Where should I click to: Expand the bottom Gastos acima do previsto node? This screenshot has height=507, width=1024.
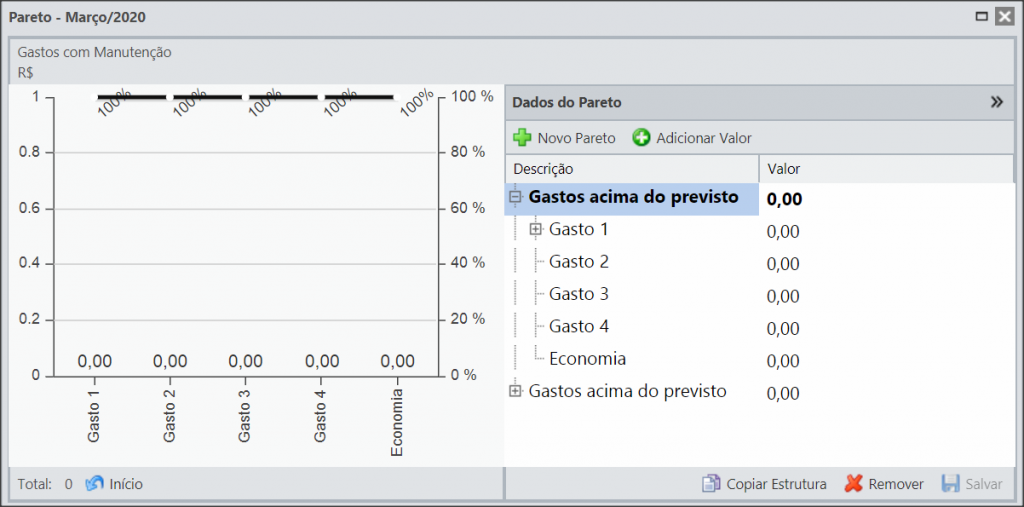click(x=516, y=391)
